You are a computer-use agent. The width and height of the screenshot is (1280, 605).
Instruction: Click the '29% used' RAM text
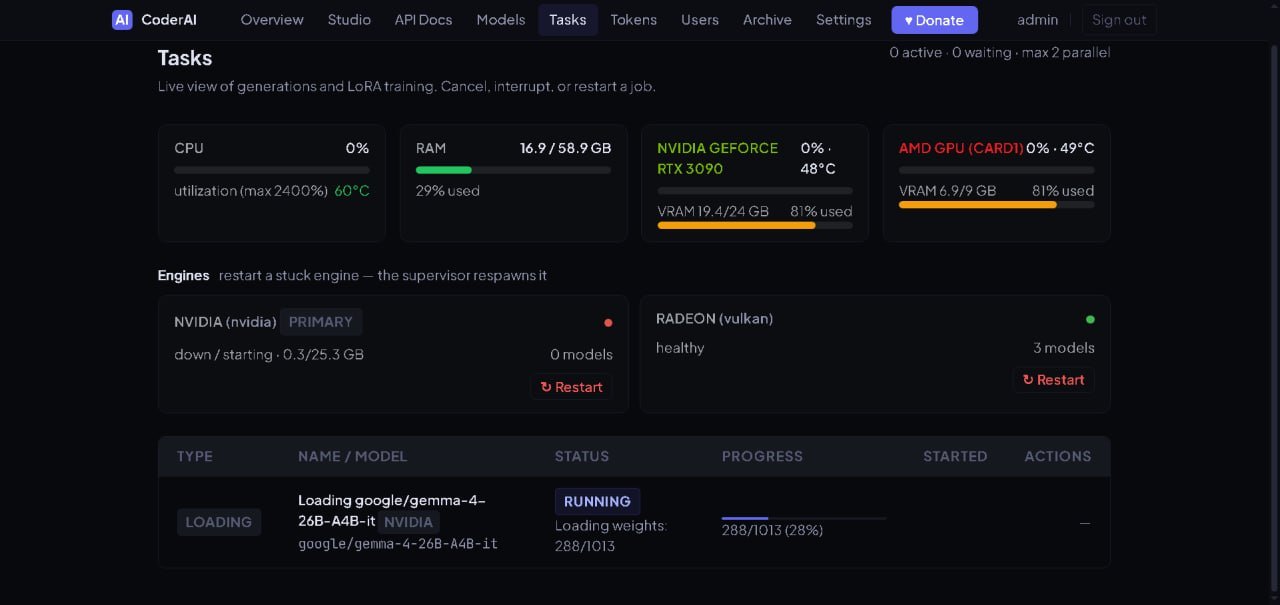pyautogui.click(x=448, y=191)
